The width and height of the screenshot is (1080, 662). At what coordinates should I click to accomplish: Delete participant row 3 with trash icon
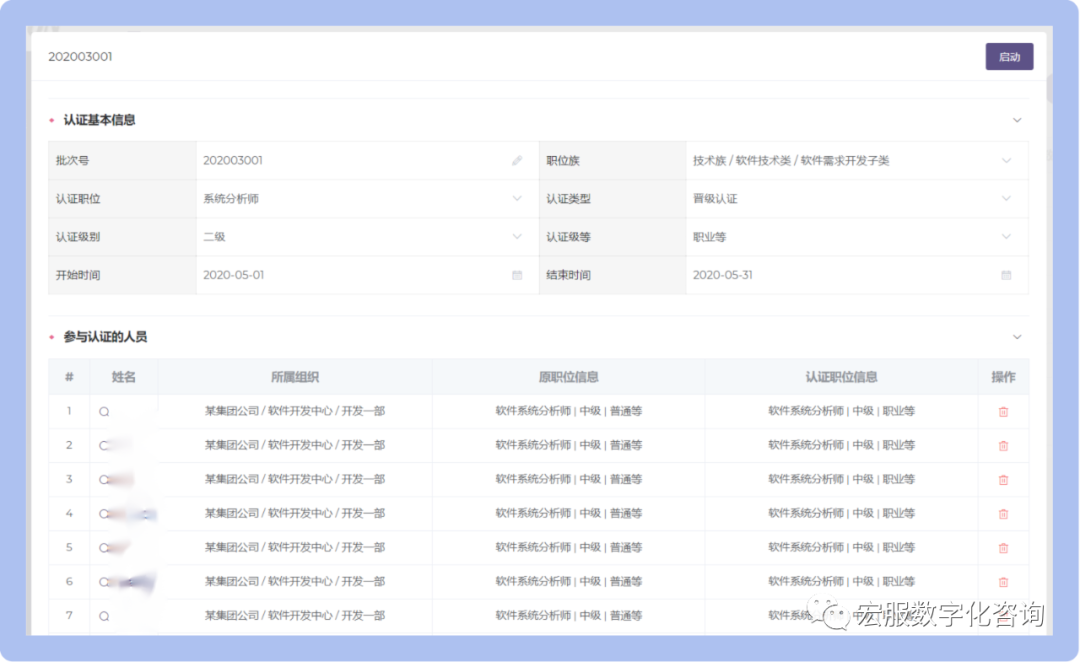point(1003,480)
